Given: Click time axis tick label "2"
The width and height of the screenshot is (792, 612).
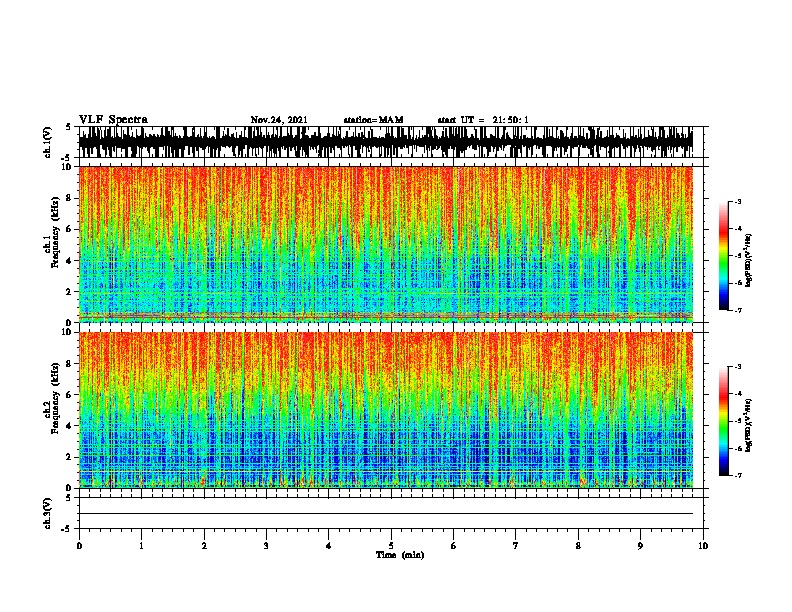Looking at the screenshot, I should [204, 546].
